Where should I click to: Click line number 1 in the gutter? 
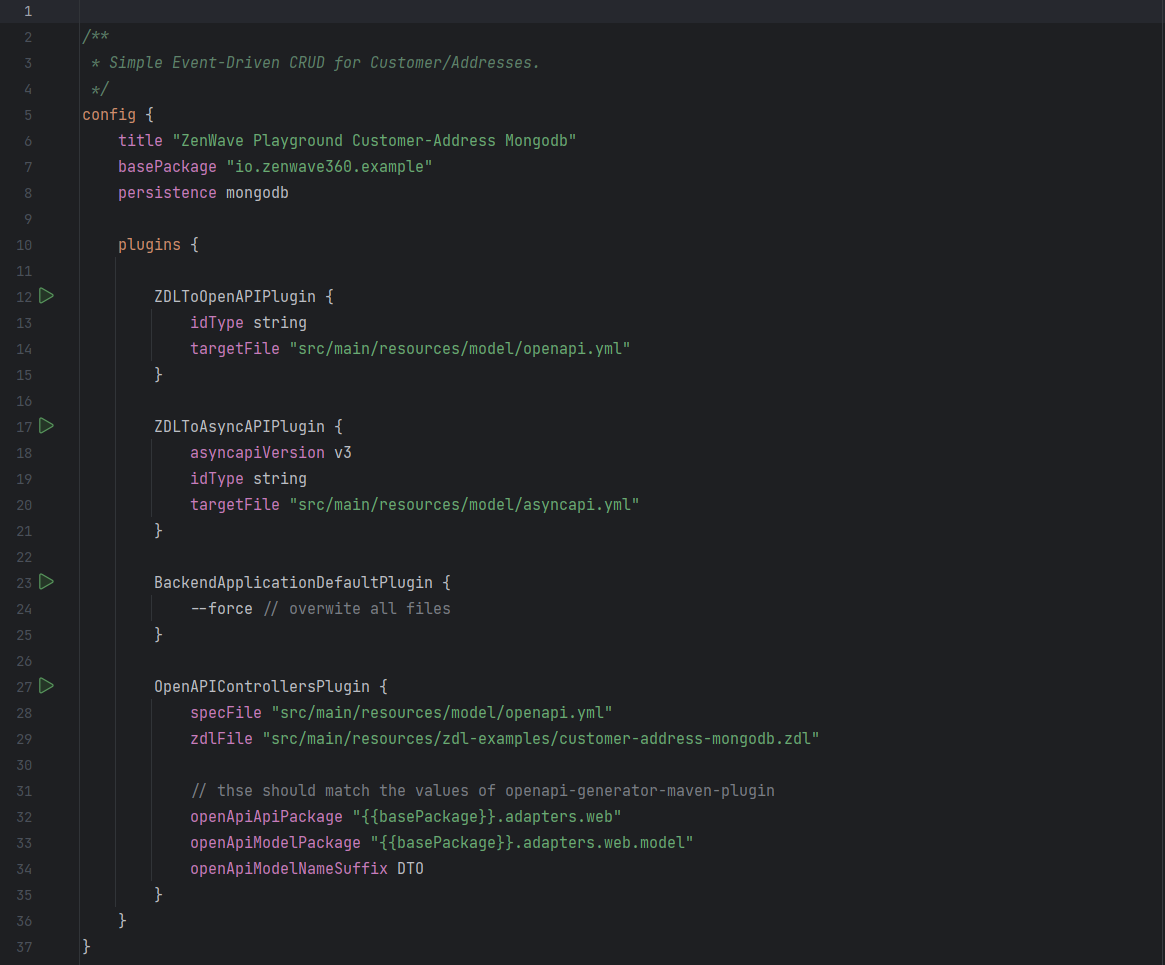point(27,11)
